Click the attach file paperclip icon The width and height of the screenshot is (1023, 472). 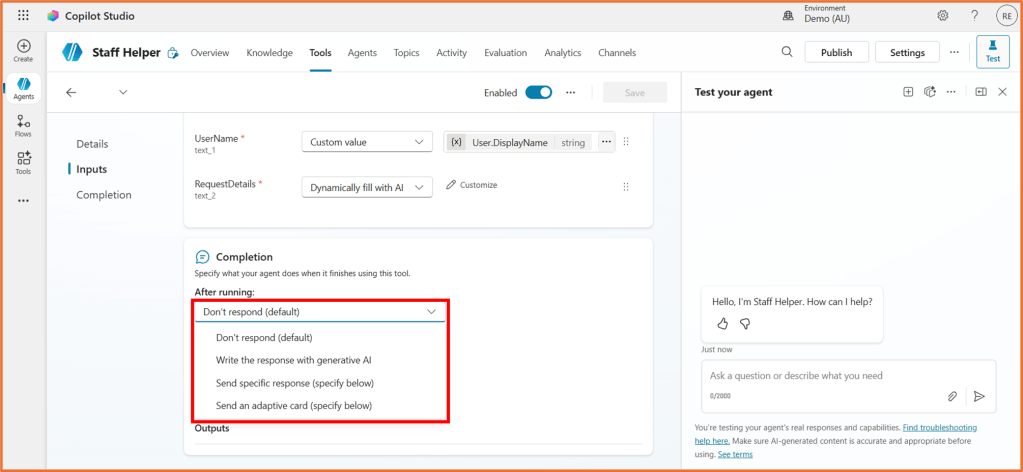[953, 396]
